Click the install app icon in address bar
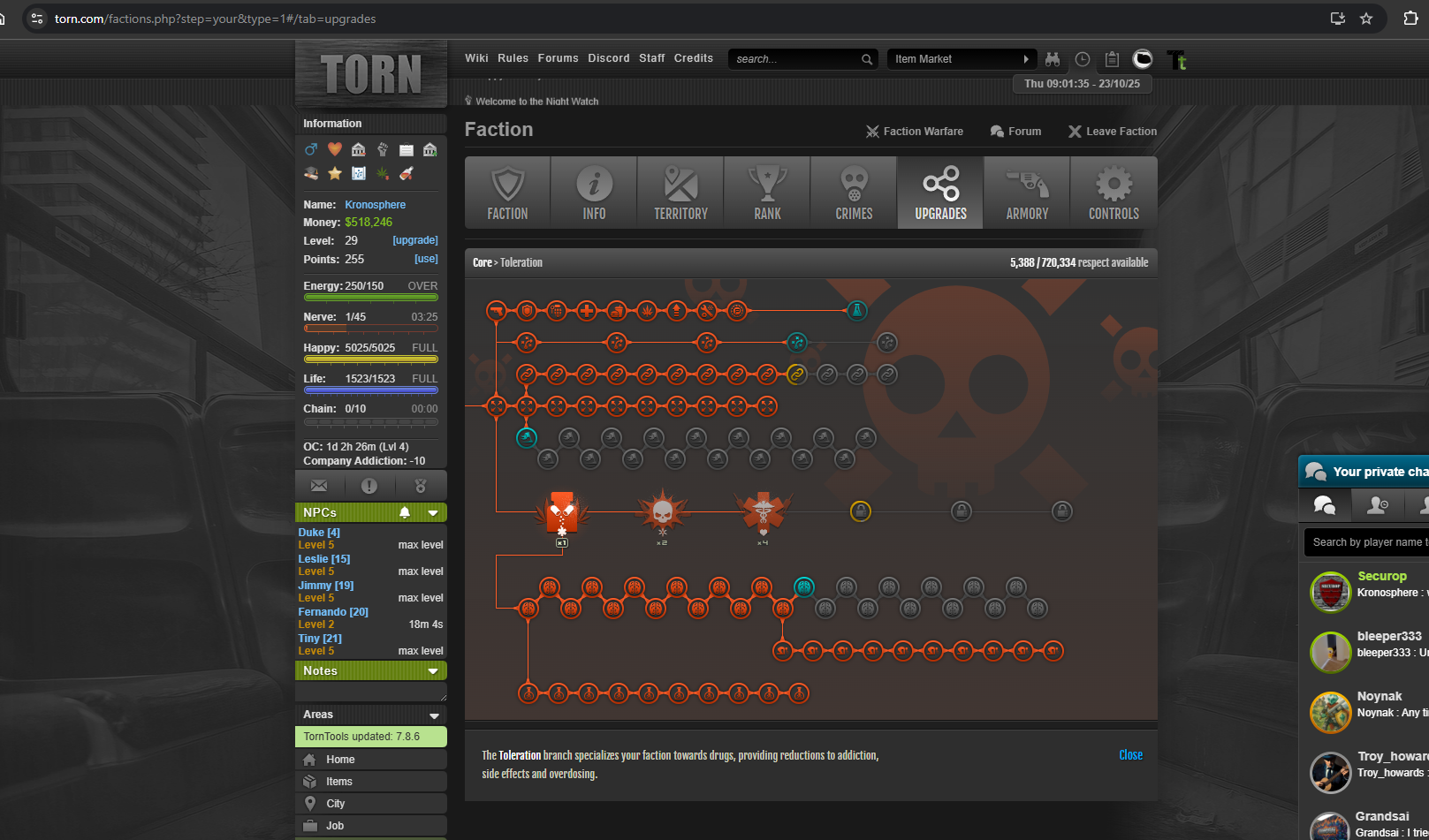Screen dimensions: 1429x840 coord(1338,19)
